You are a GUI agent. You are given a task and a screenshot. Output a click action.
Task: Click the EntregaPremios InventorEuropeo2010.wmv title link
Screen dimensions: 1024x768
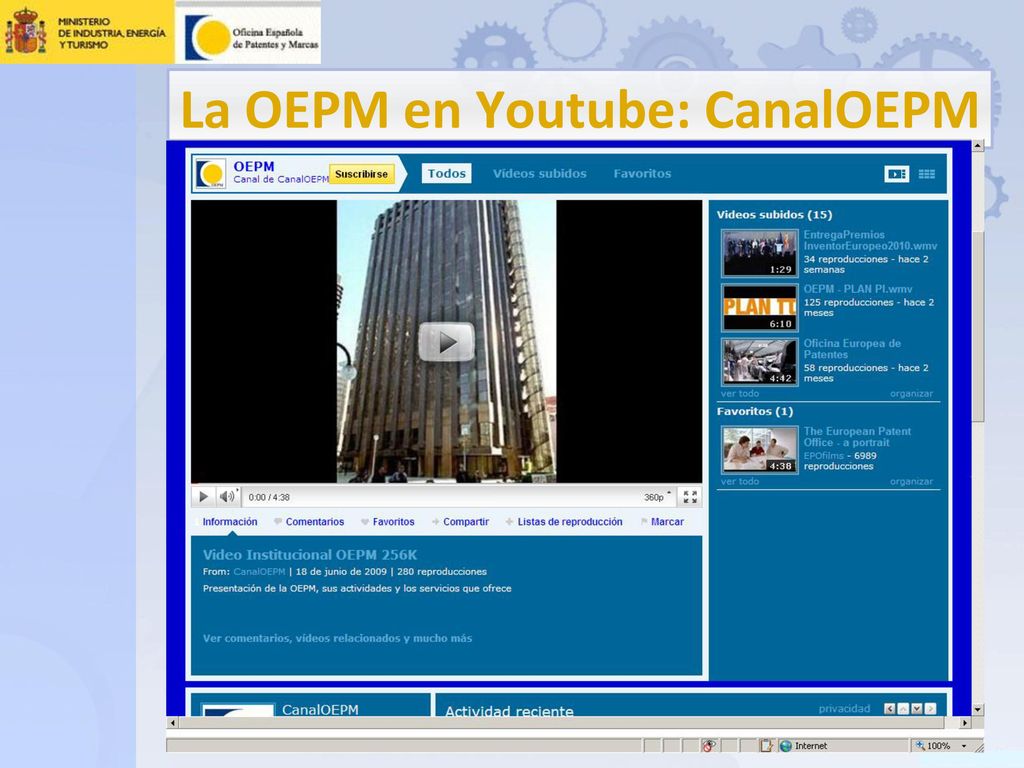[x=870, y=240]
